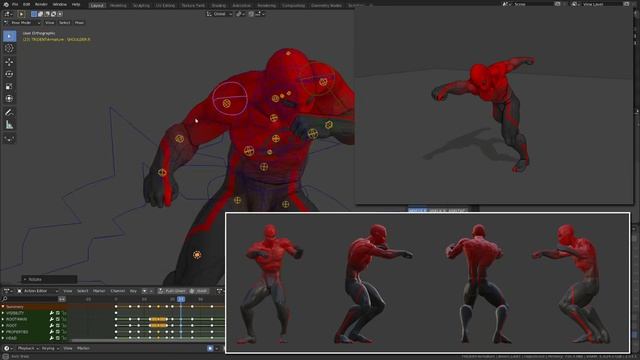Open the Action Editor Key menu

click(x=133, y=291)
